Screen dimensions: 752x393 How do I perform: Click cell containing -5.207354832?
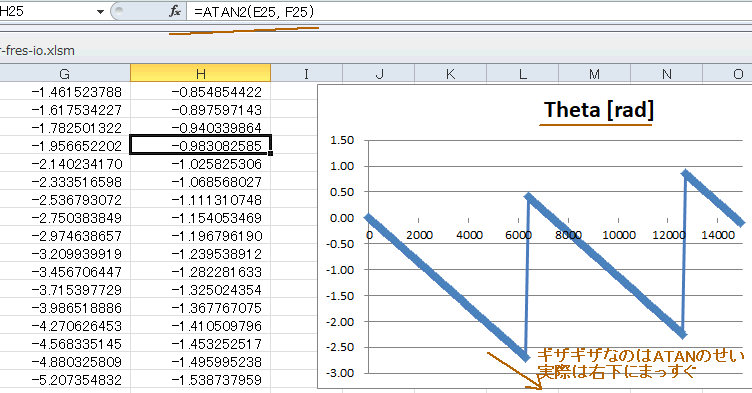pos(65,380)
